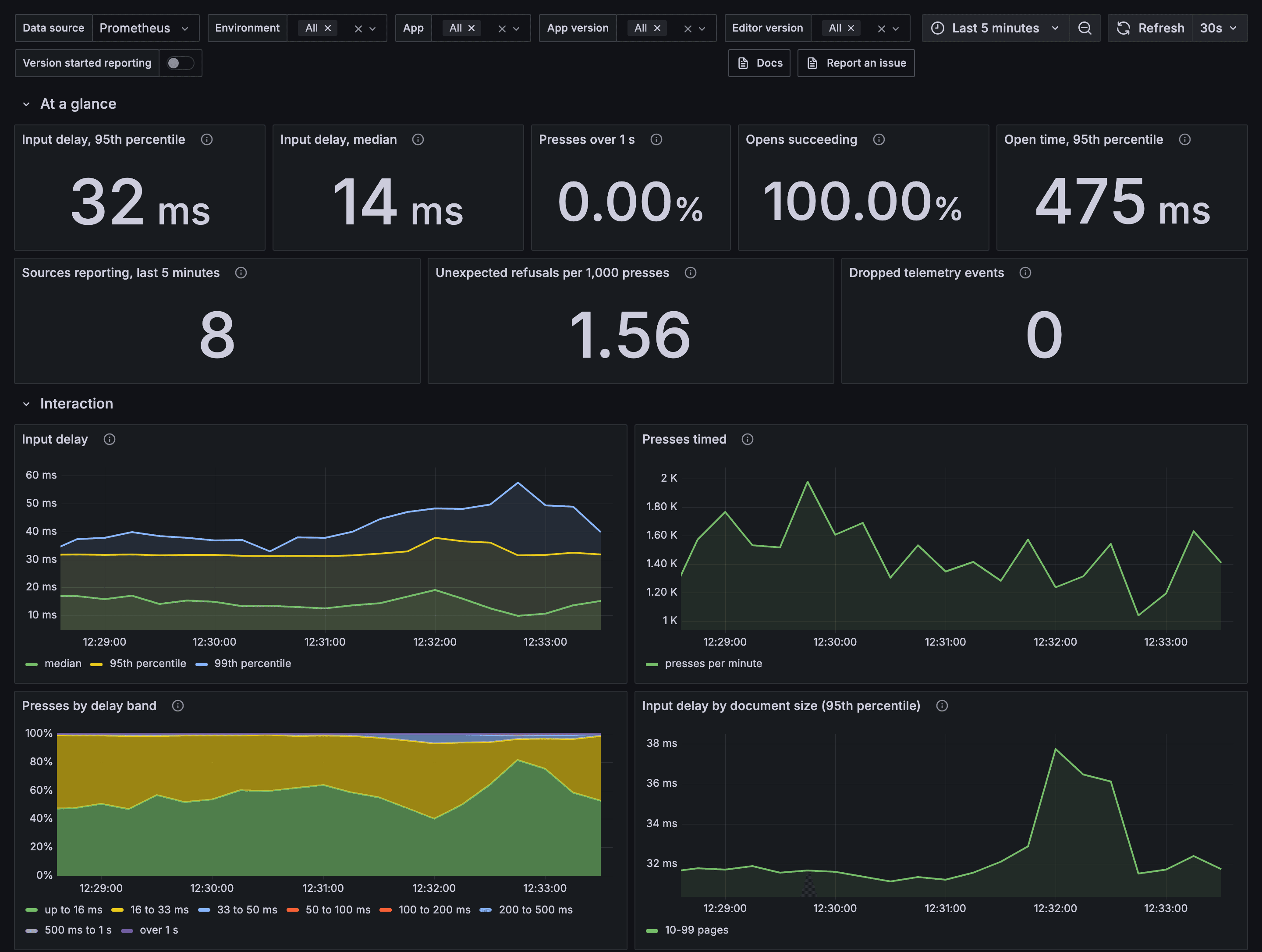
Task: Open the 30s refresh interval dropdown
Action: click(x=1219, y=28)
